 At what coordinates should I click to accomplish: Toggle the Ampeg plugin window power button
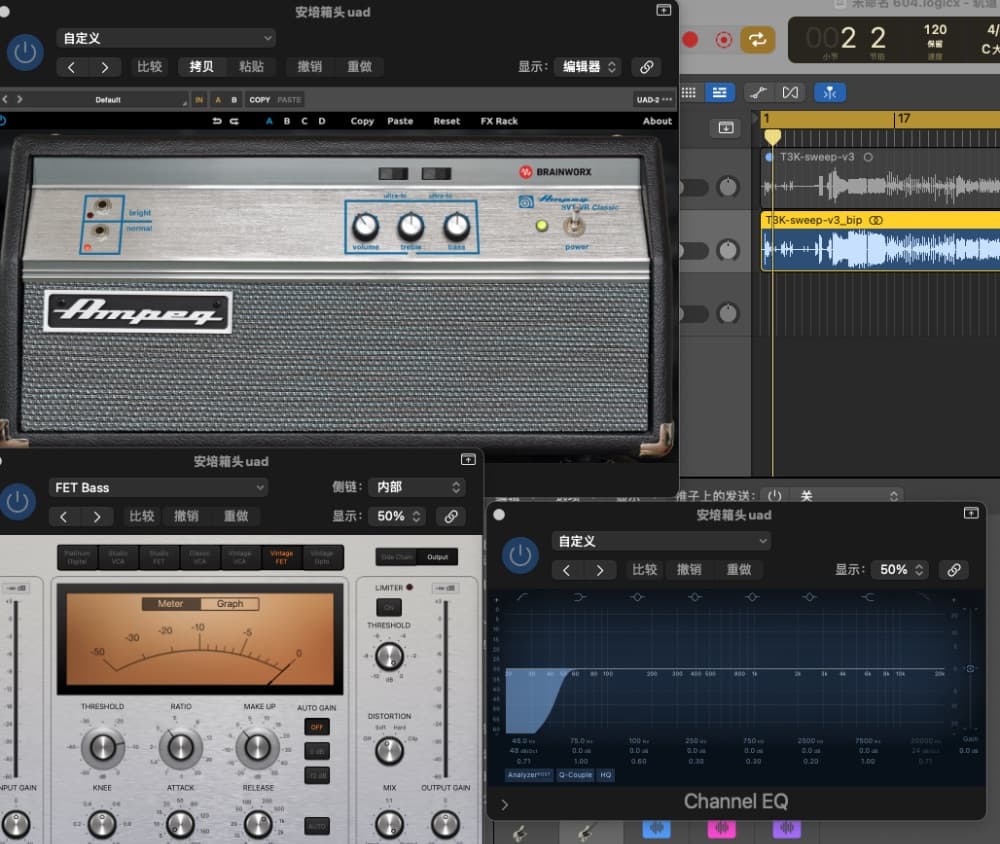pos(25,52)
